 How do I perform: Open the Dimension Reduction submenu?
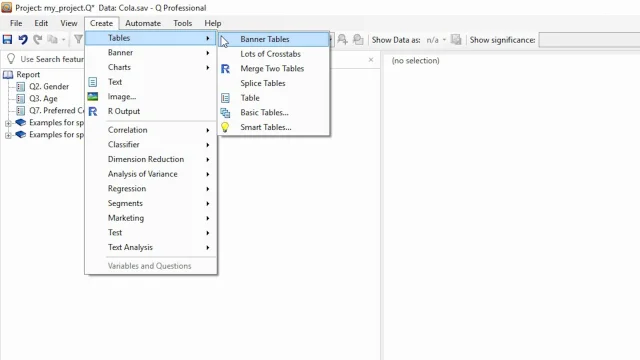click(151, 159)
